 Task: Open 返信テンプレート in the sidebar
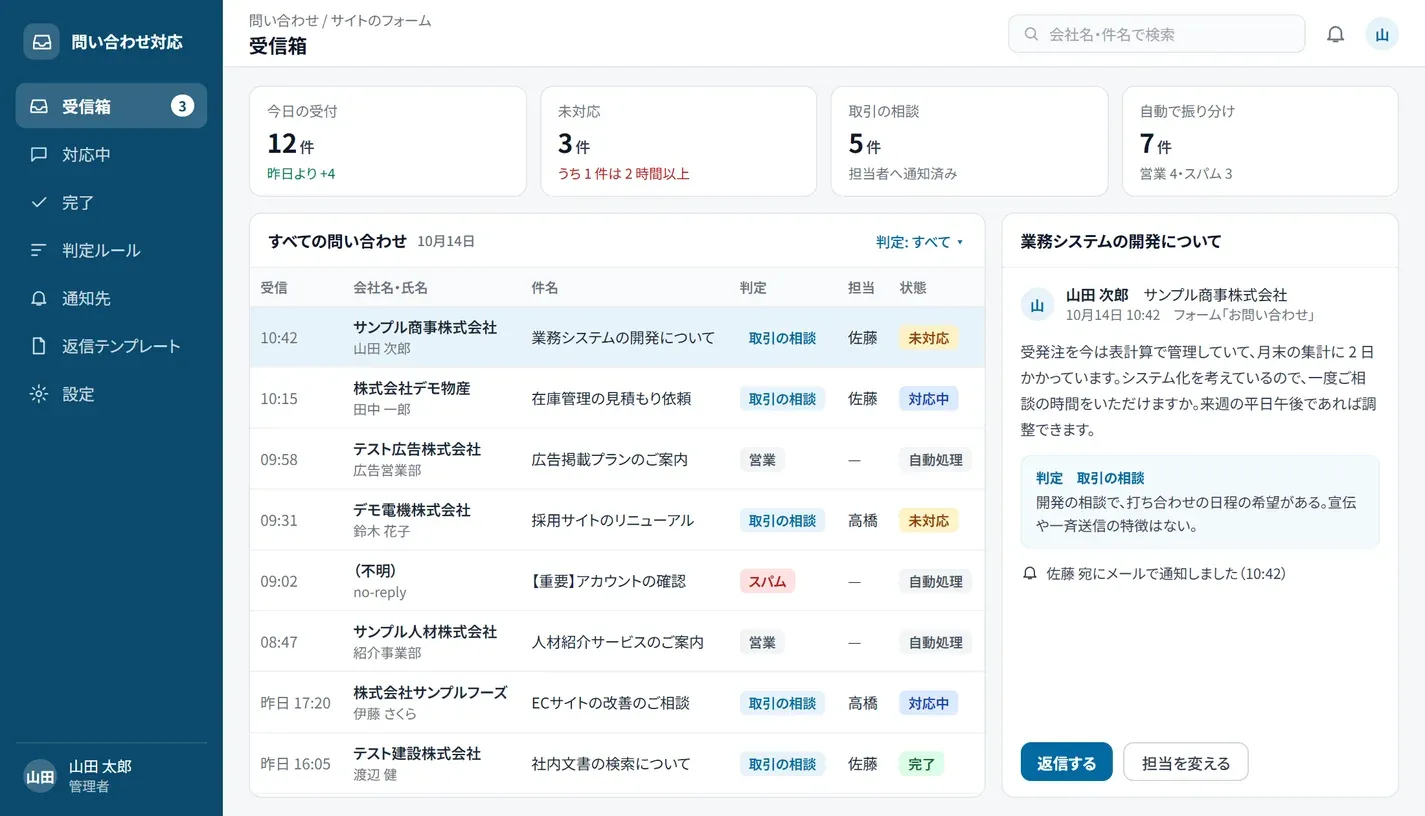pos(111,346)
